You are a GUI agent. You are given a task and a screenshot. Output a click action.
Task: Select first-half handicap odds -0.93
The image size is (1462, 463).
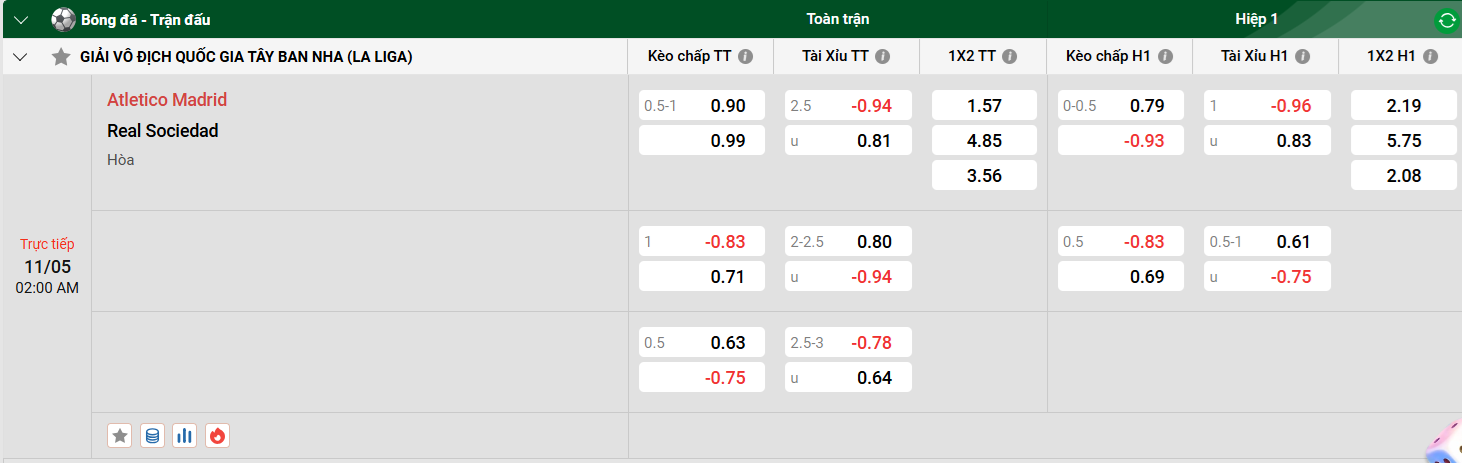coord(1121,140)
